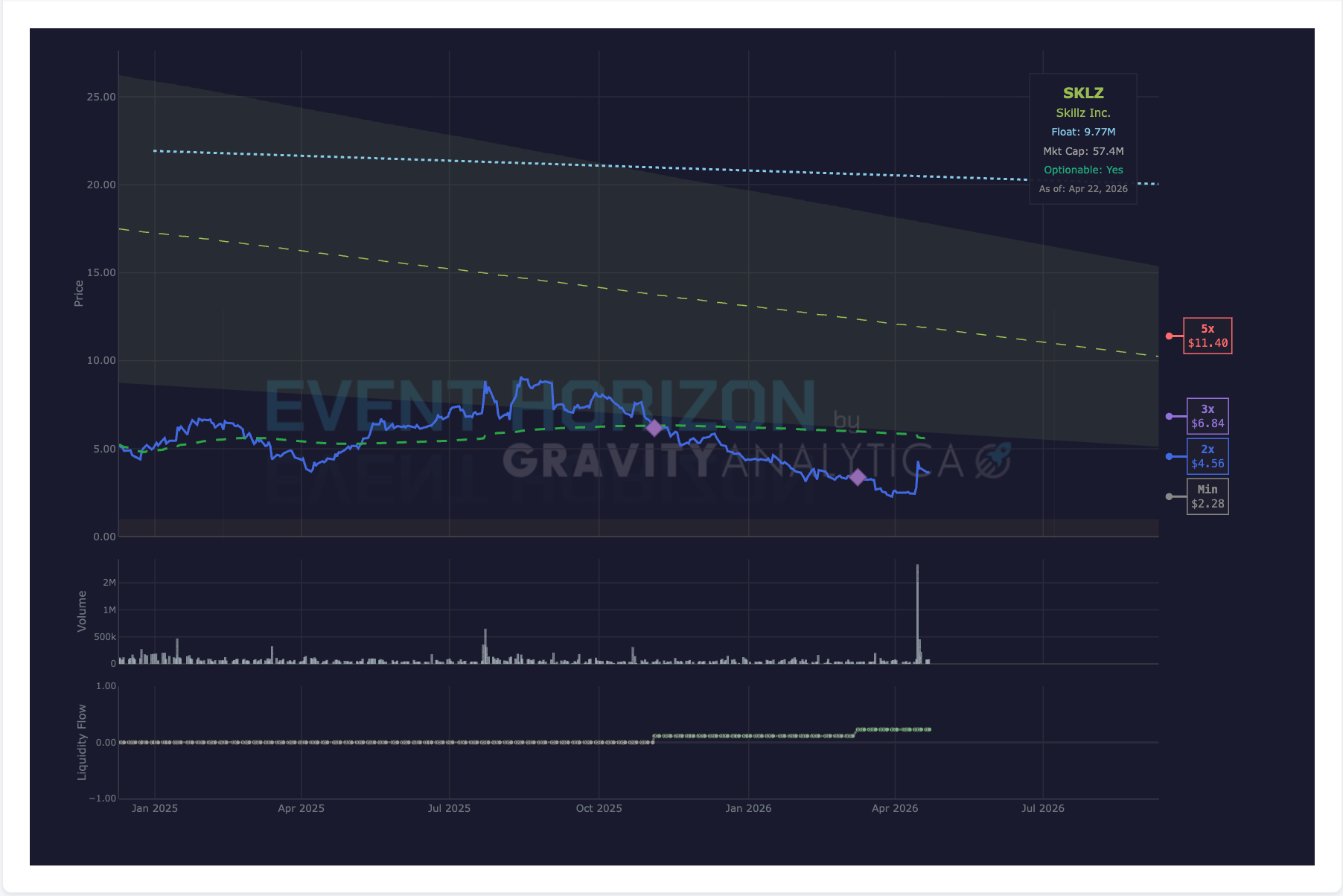
Task: Click the Liquidity Flow axis title
Action: pos(82,743)
